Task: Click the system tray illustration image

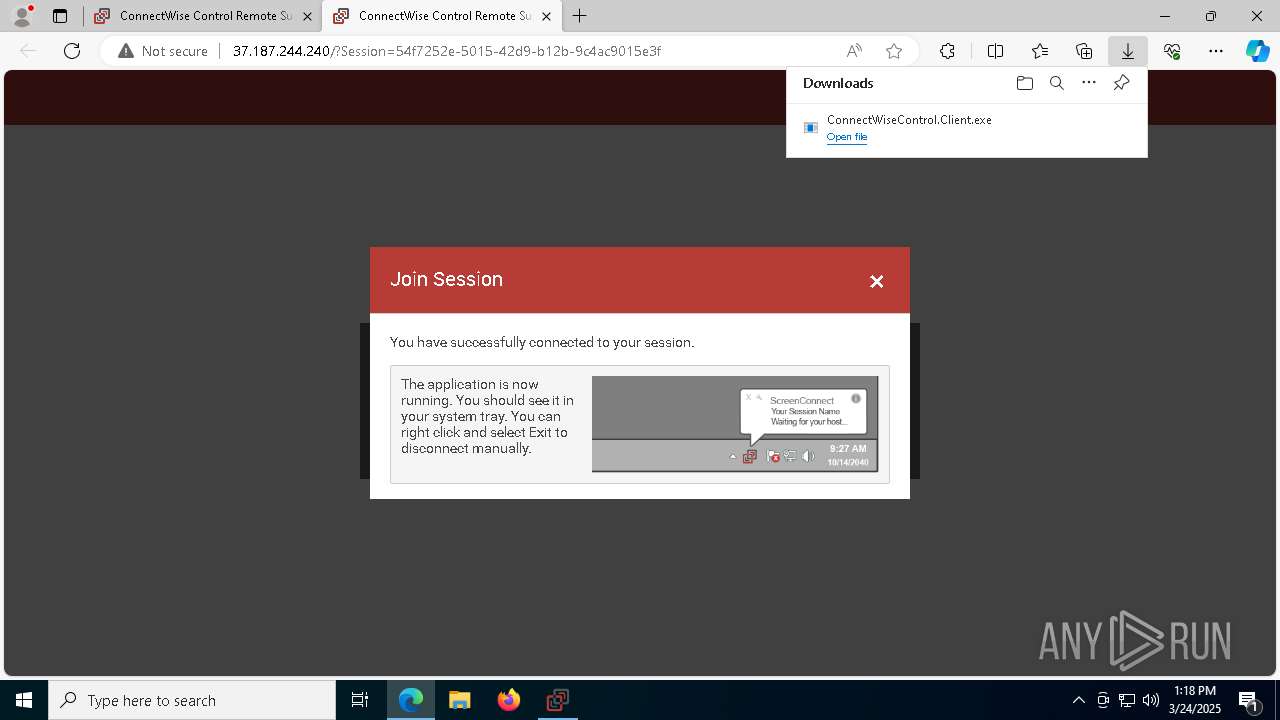Action: pos(735,424)
